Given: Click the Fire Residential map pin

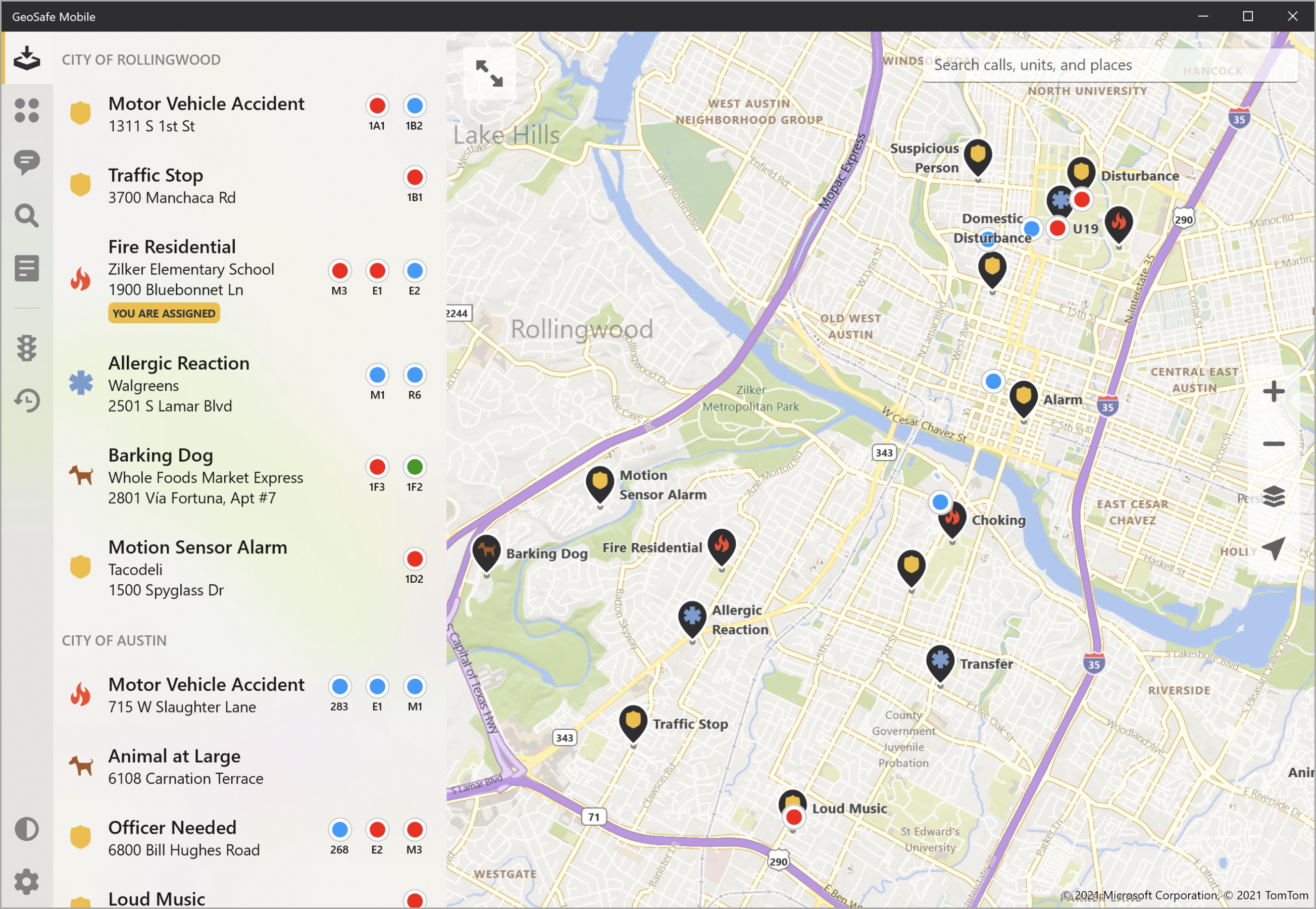Looking at the screenshot, I should (x=722, y=547).
